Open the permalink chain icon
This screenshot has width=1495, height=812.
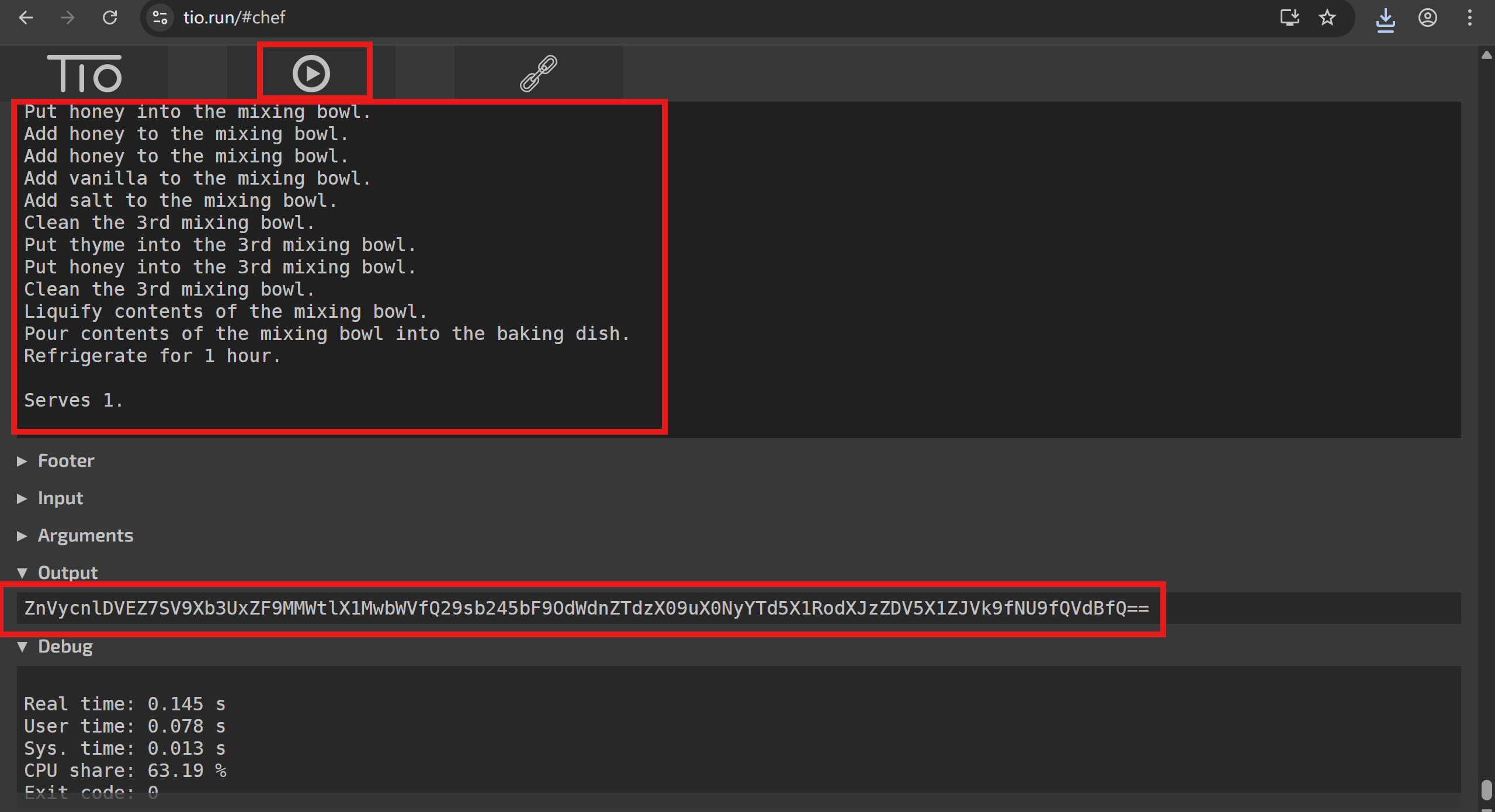(538, 74)
